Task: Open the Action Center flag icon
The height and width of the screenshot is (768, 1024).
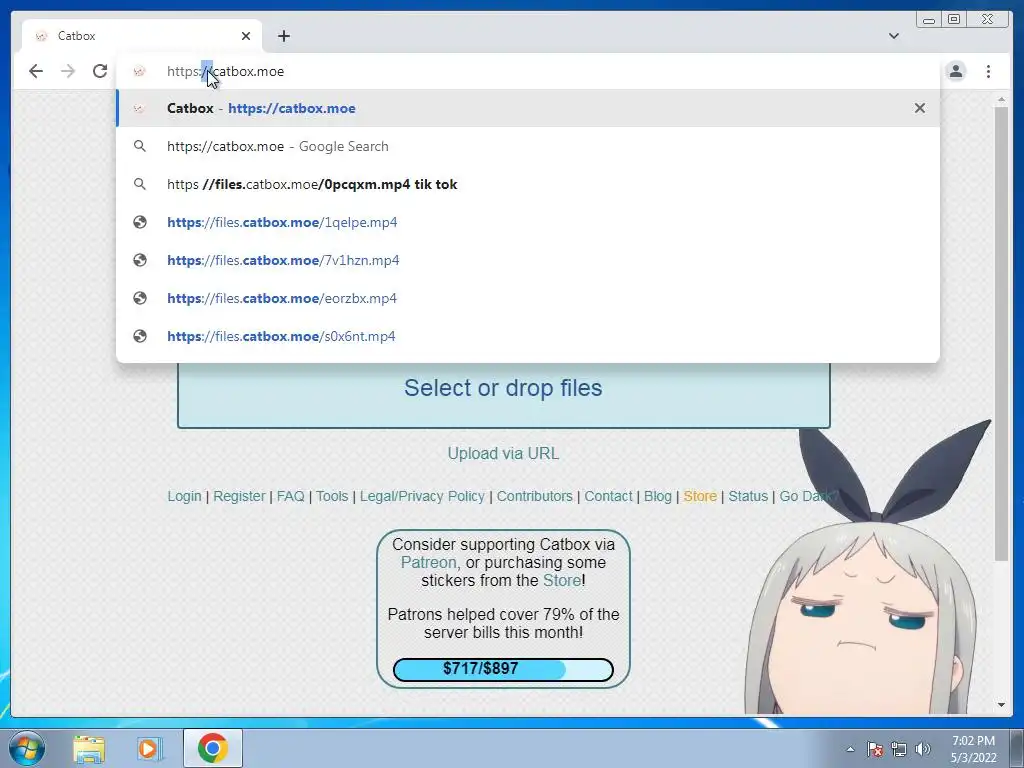Action: pos(875,749)
